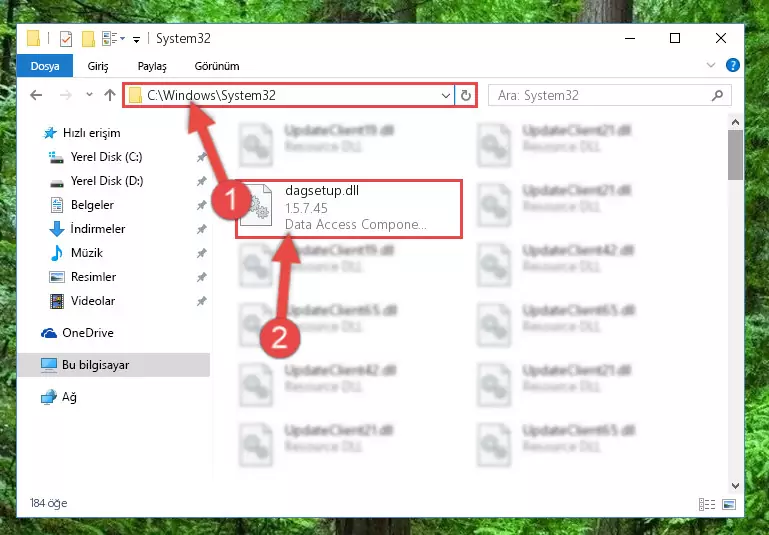Click the New folder quick access icon
The height and width of the screenshot is (535, 769).
(x=88, y=39)
